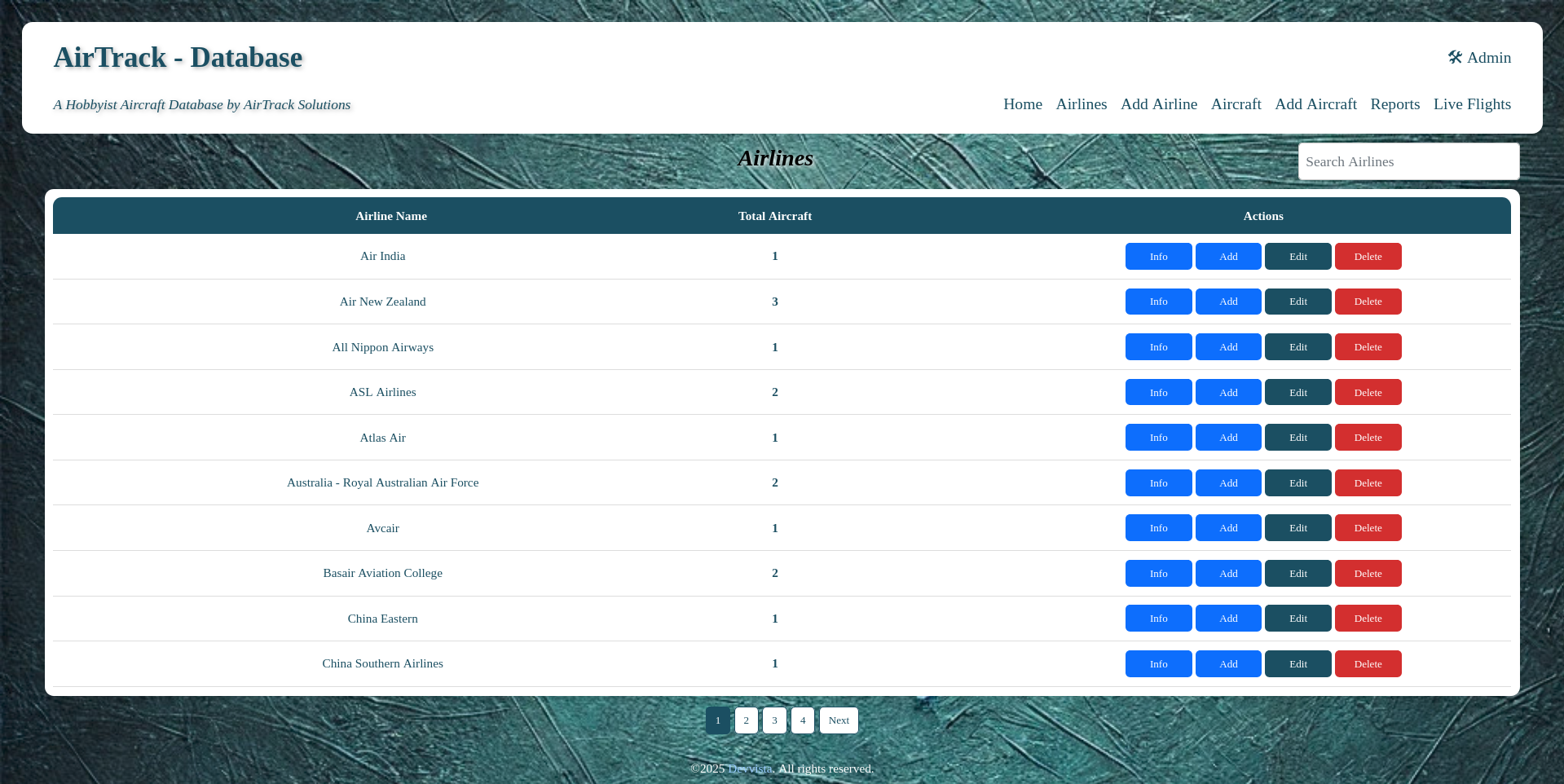
Task: Add aircraft to China Eastern
Action: point(1228,618)
